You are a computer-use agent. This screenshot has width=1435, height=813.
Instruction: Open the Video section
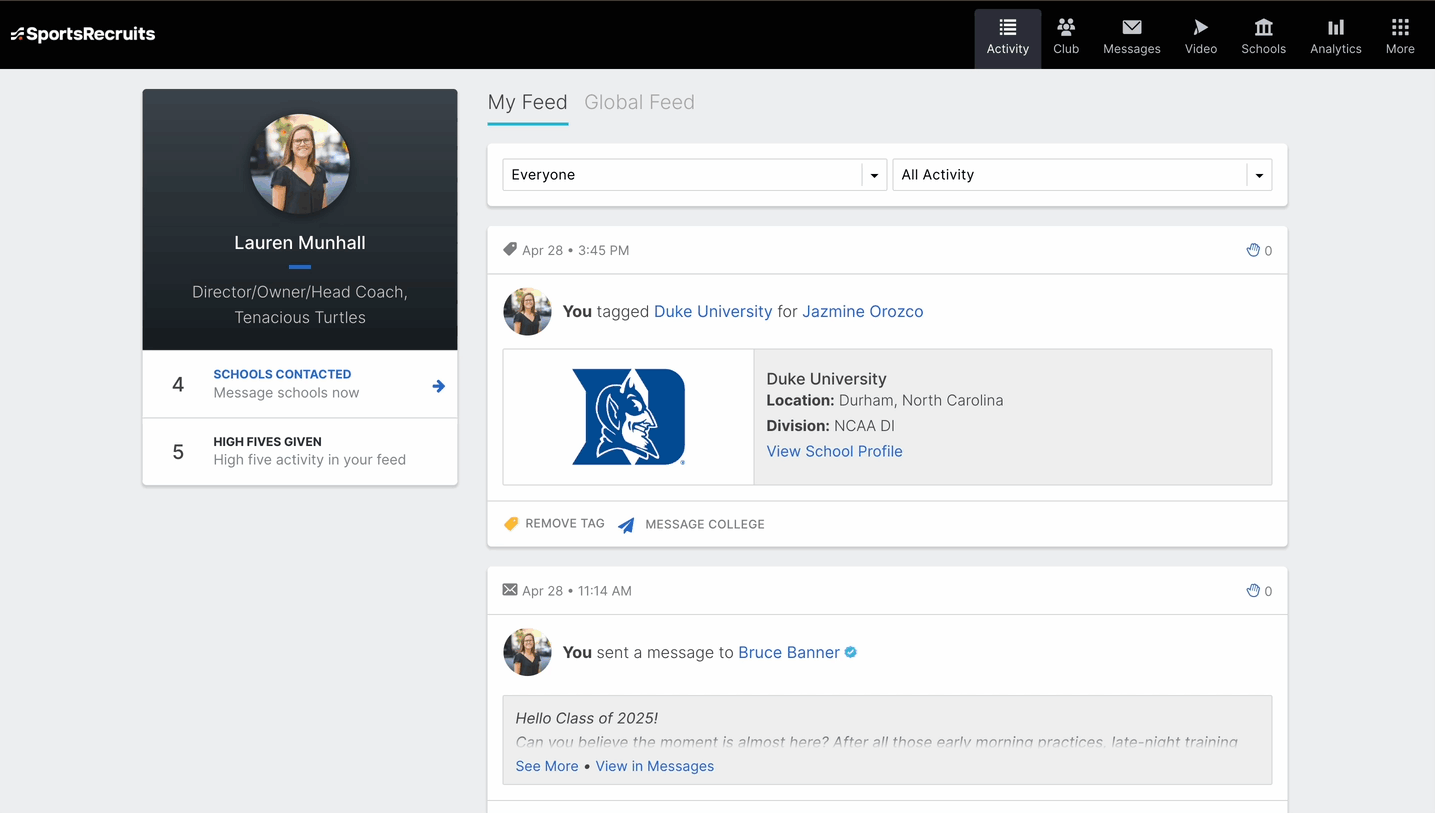point(1201,38)
